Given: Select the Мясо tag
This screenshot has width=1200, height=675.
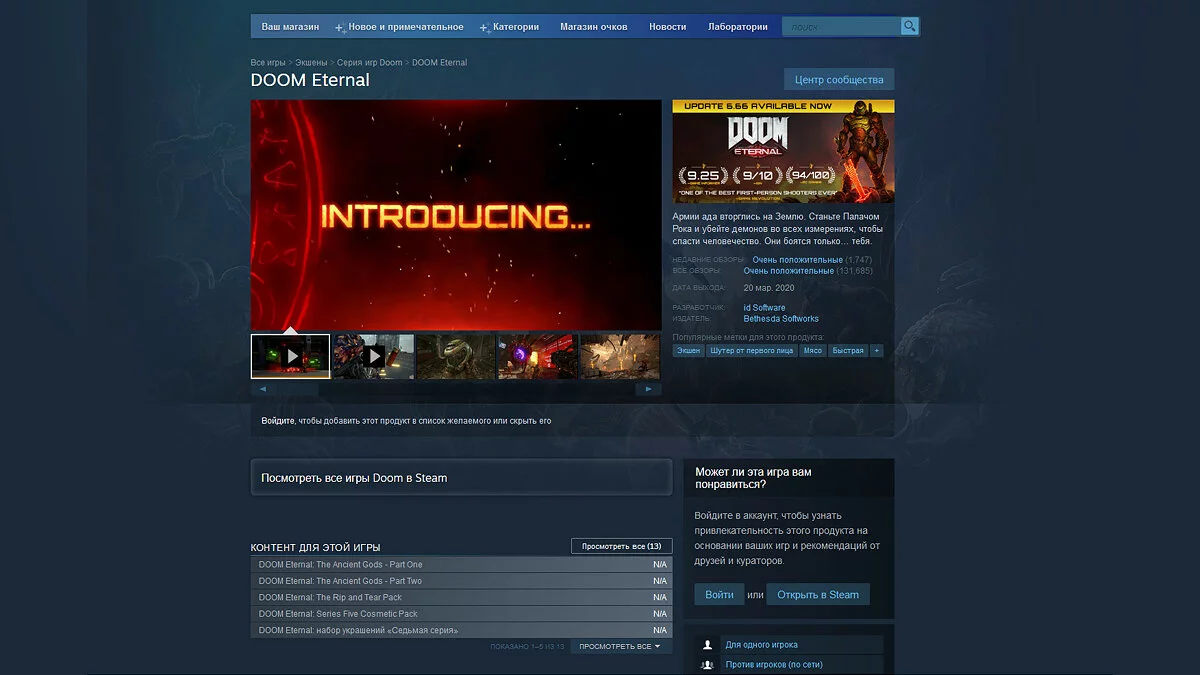Looking at the screenshot, I should tap(813, 351).
